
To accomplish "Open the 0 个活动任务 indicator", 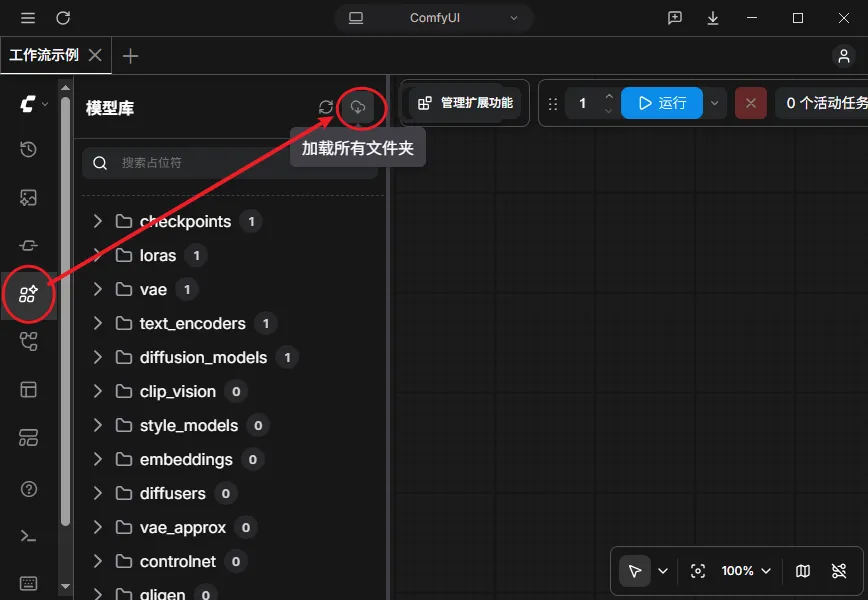I will click(822, 103).
